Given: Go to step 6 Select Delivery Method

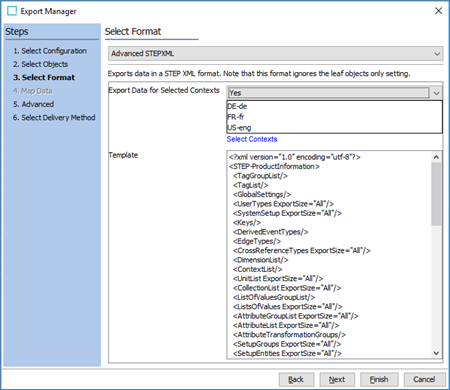Looking at the screenshot, I should [54, 117].
